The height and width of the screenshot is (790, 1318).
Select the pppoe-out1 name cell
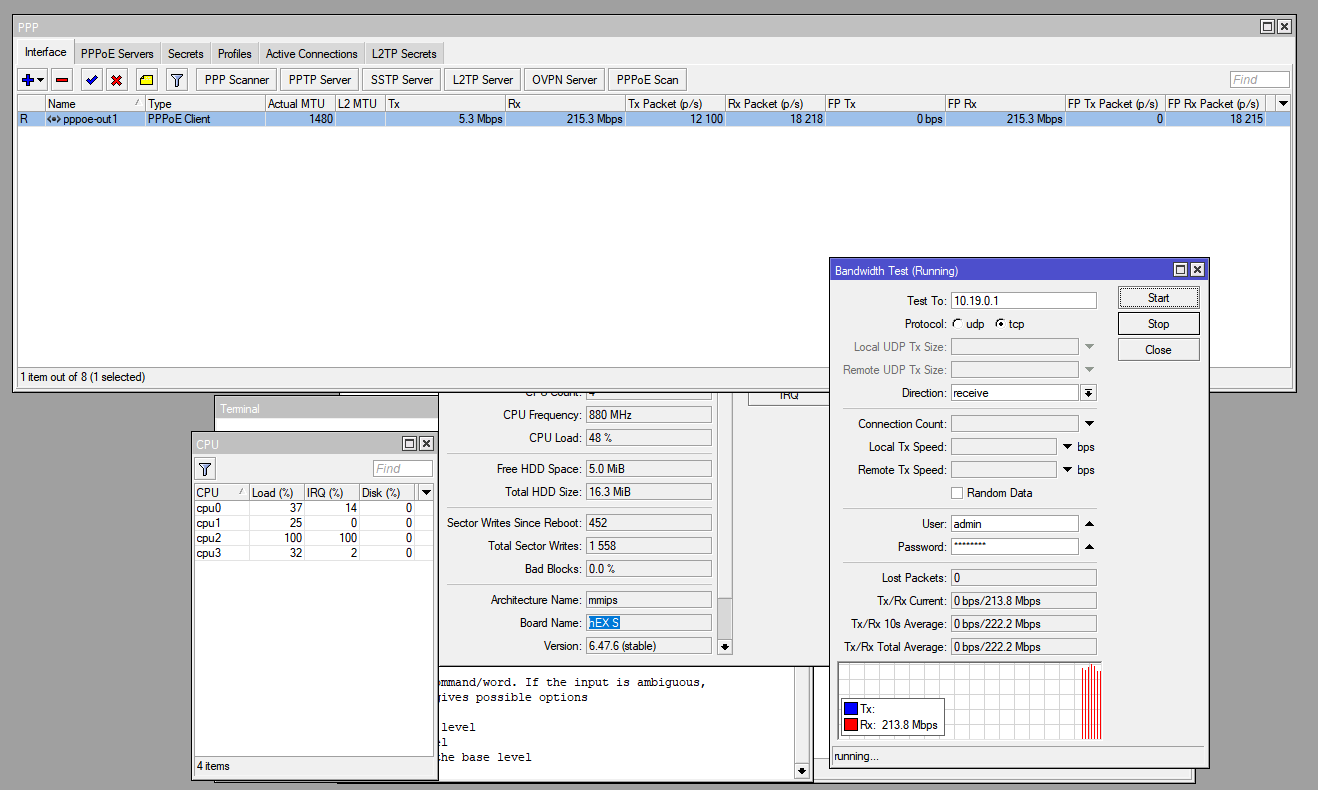(96, 119)
